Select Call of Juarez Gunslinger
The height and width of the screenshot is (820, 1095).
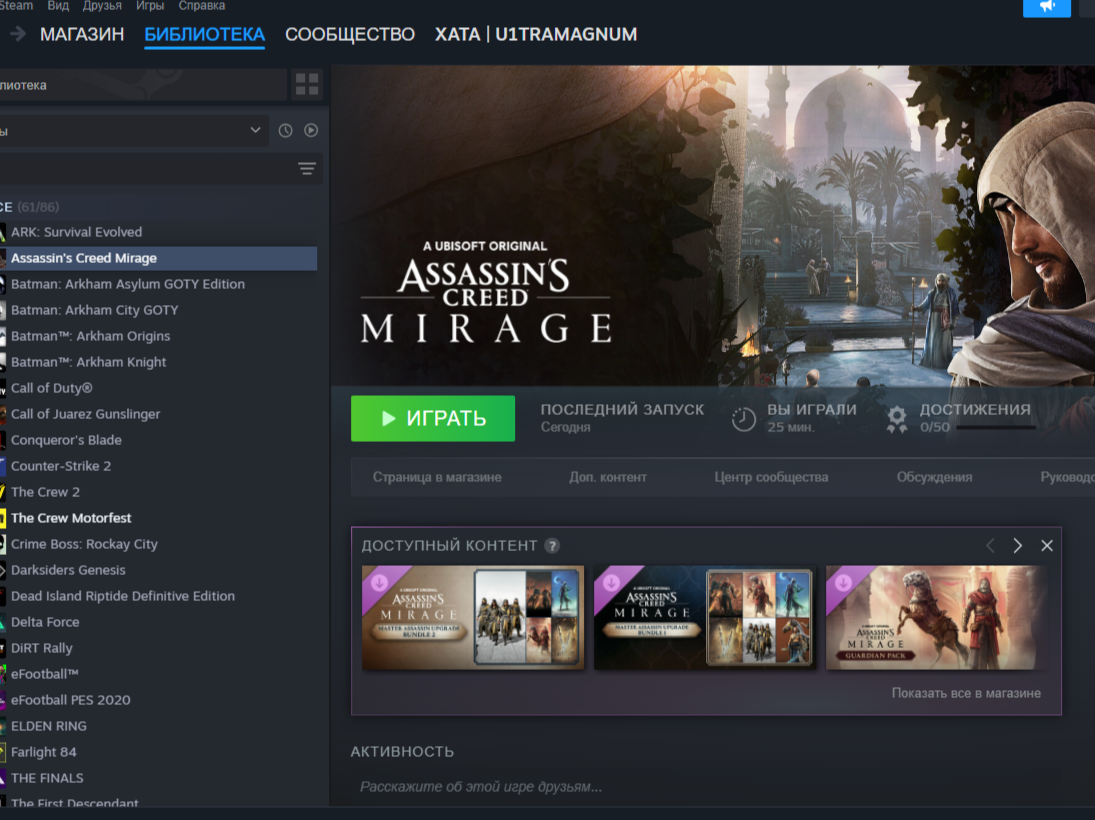point(159,413)
